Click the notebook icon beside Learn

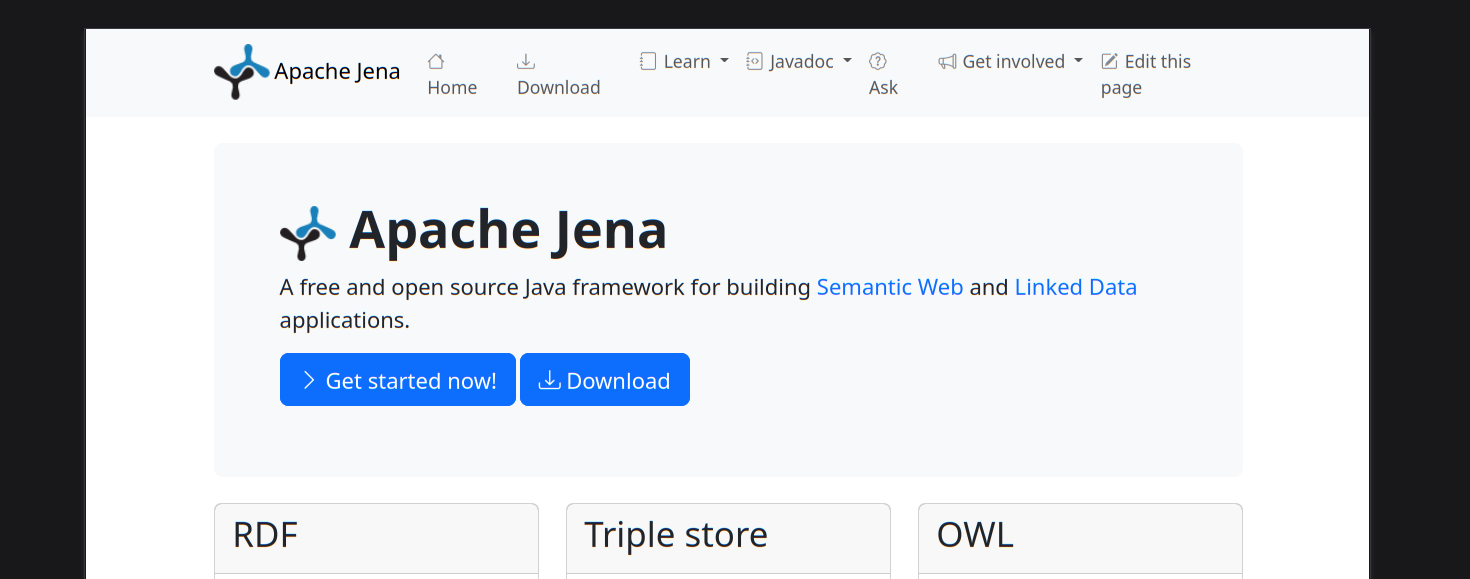click(x=648, y=61)
